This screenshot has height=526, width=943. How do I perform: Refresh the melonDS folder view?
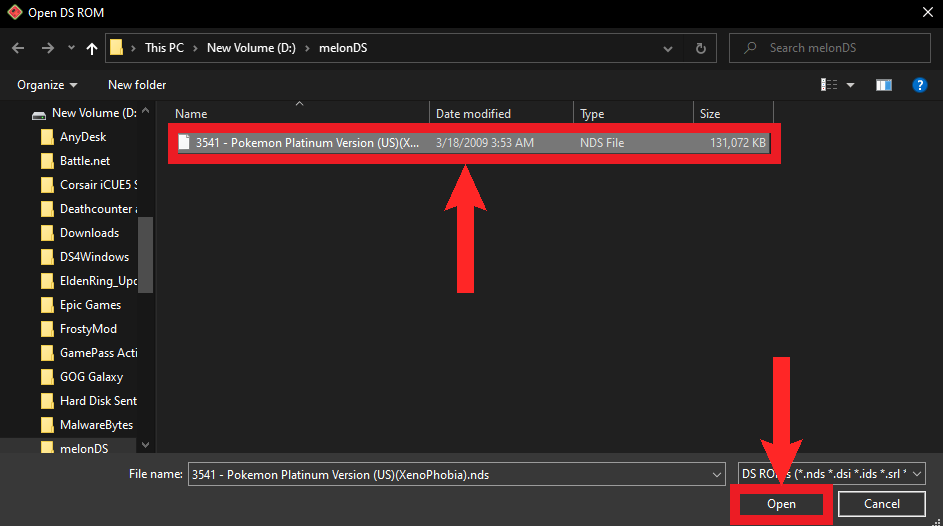coord(701,48)
